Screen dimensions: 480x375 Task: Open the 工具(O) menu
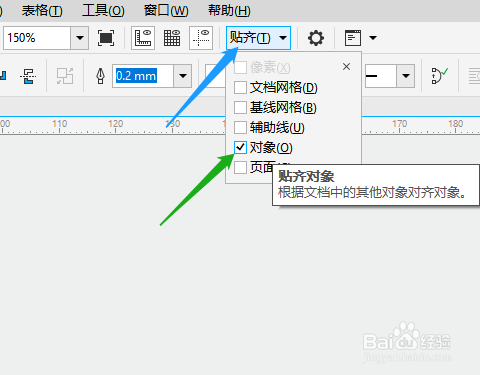pyautogui.click(x=103, y=11)
